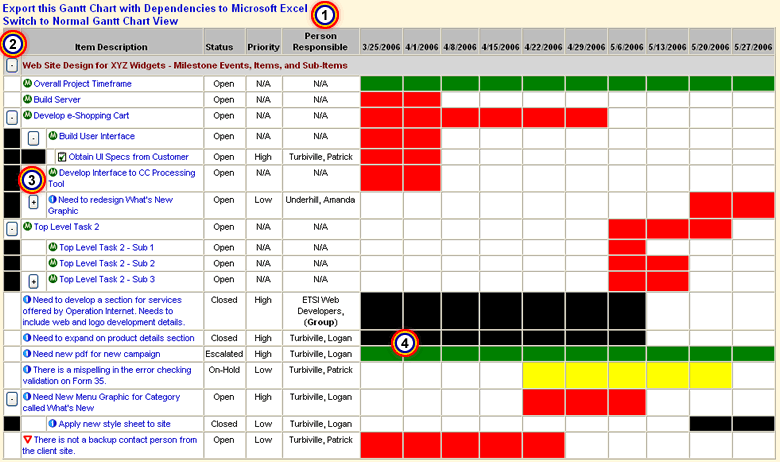
Task: Click milestone icon beside Build Server
Action: click(x=27, y=99)
